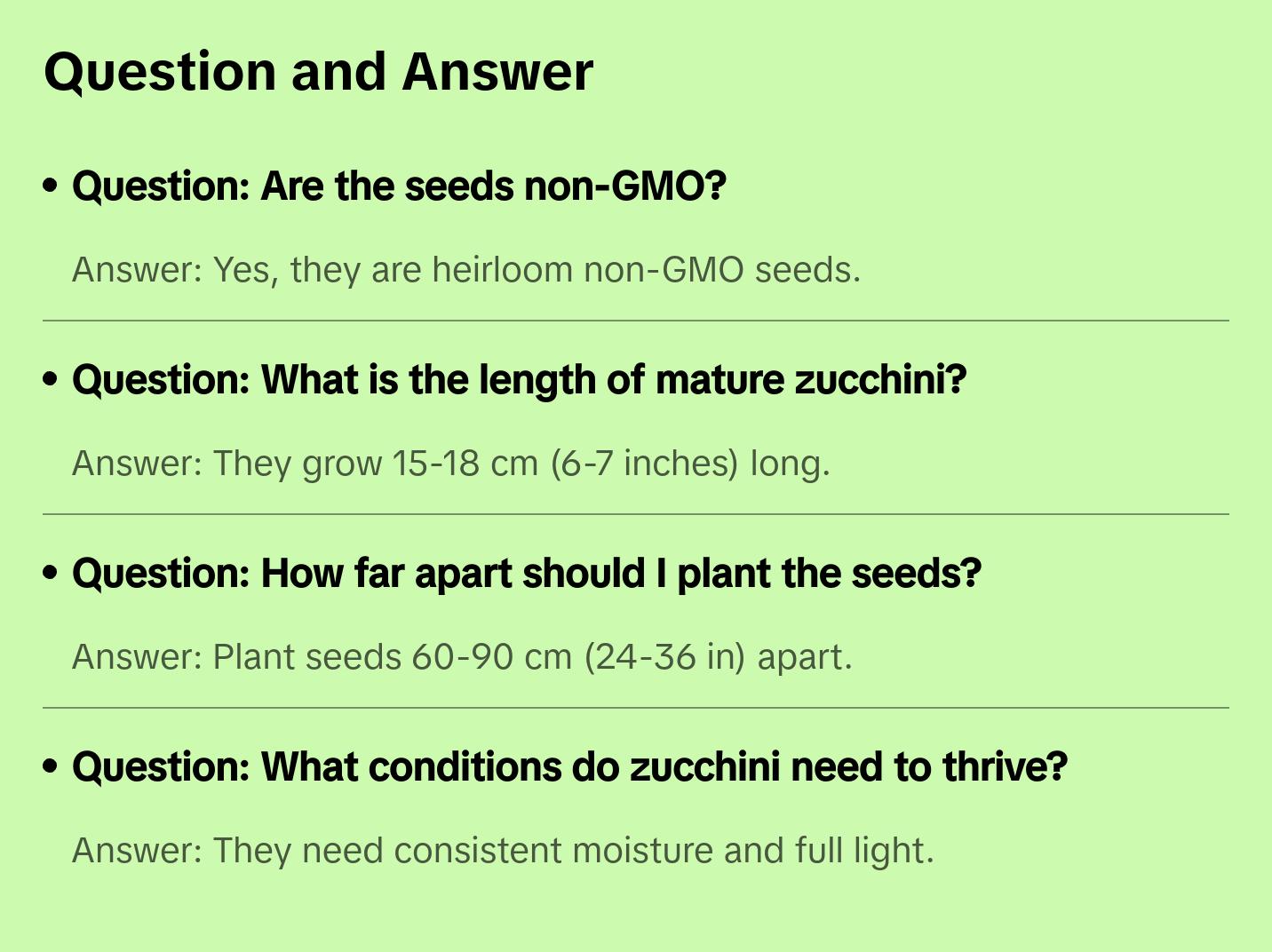This screenshot has height=952, width=1272.
Task: Click the answer about 60-90 cm spacing
Action: pos(462,657)
